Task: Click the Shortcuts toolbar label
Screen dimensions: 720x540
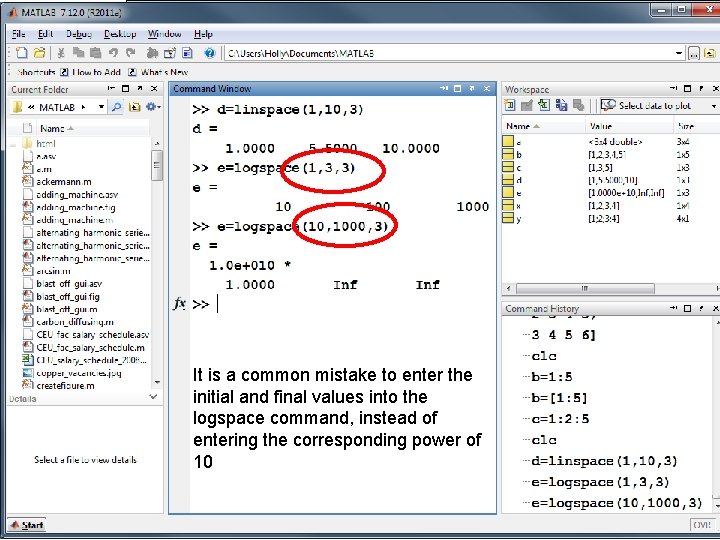Action: (x=36, y=72)
